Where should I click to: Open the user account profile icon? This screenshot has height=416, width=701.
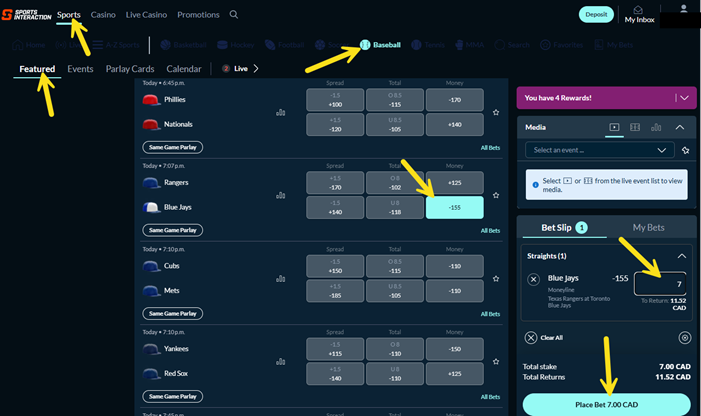683,8
